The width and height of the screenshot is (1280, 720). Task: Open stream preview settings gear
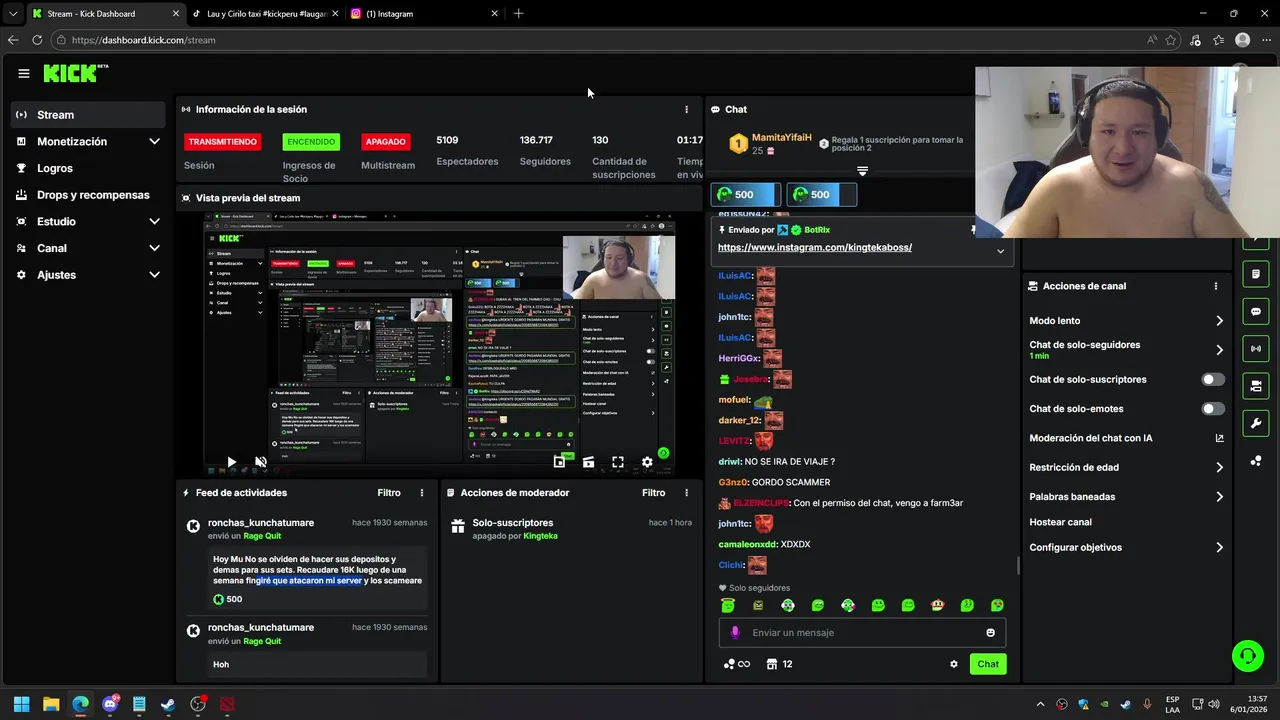[x=647, y=462]
